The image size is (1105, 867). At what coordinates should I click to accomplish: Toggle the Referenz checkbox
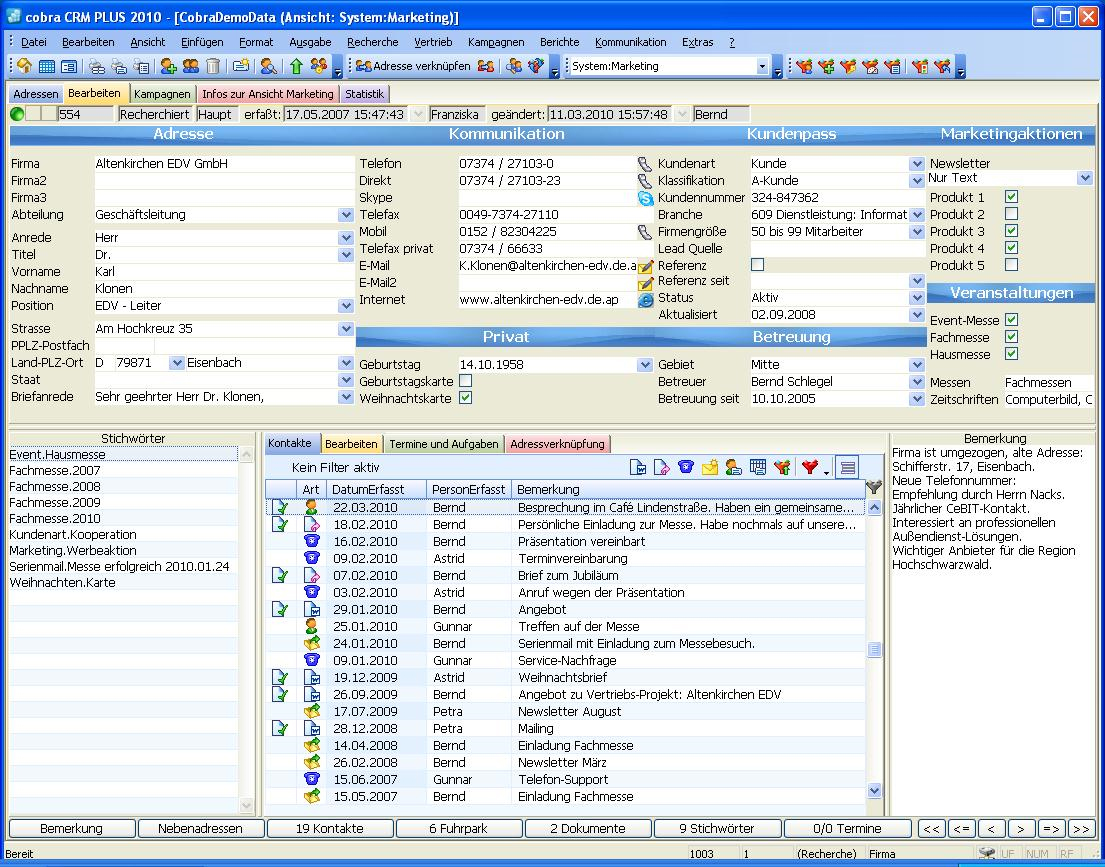pyautogui.click(x=758, y=265)
